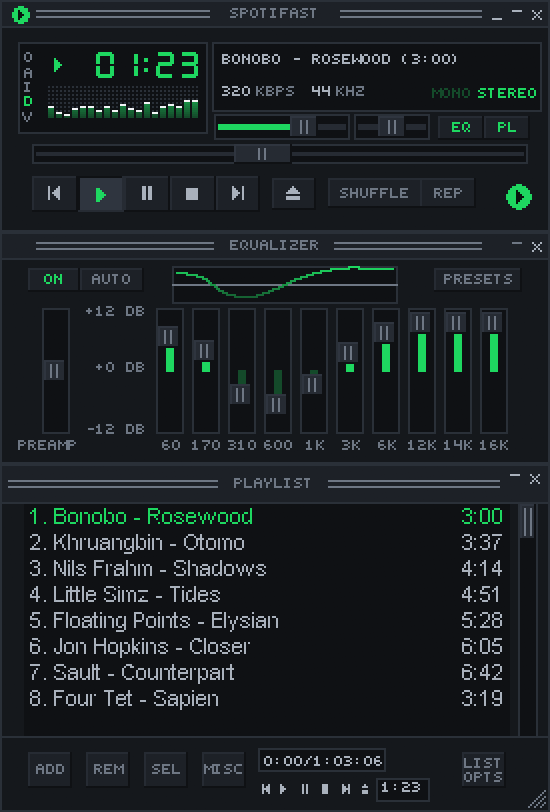Click the ADD playlist button
The height and width of the screenshot is (812, 550).
[50, 769]
